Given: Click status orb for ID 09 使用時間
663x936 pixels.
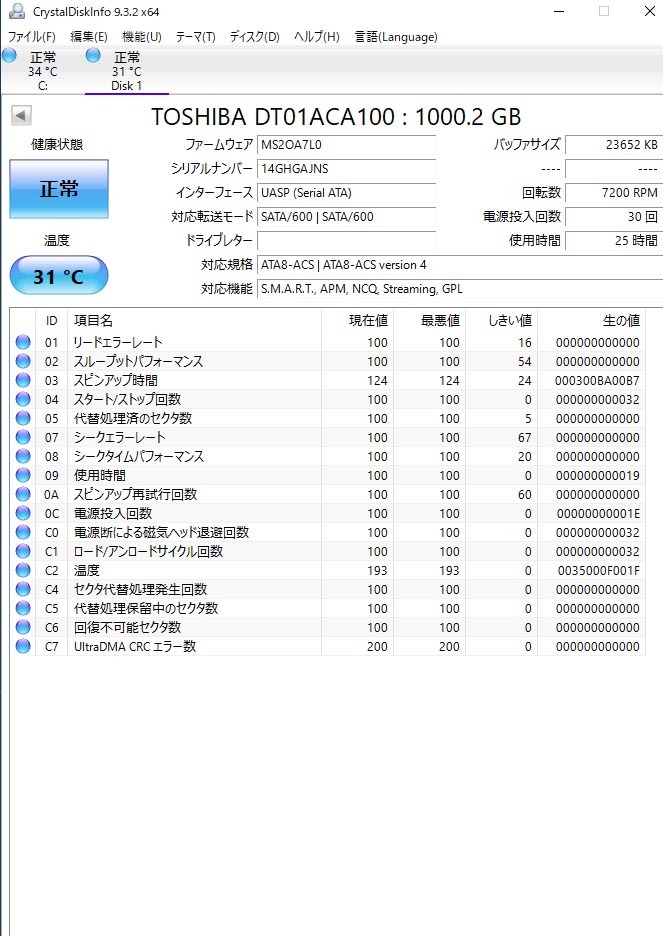Looking at the screenshot, I should pyautogui.click(x=23, y=475).
